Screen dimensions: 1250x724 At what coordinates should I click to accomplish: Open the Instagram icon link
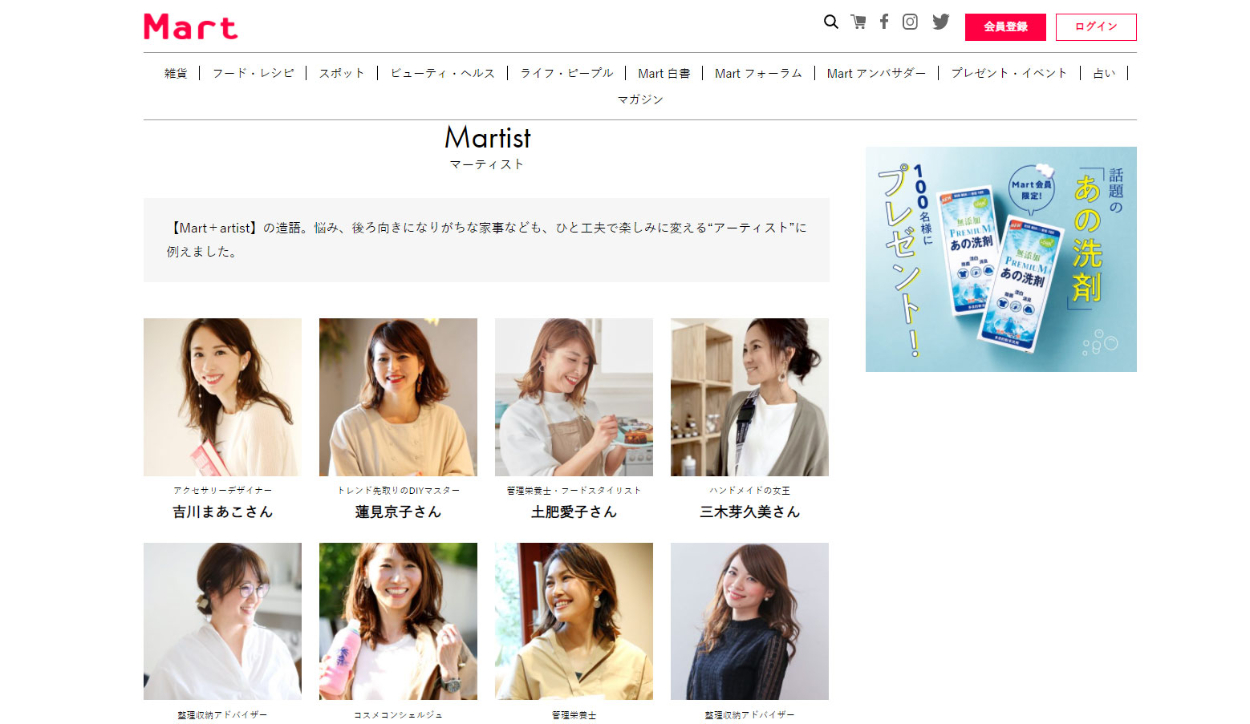click(x=910, y=22)
